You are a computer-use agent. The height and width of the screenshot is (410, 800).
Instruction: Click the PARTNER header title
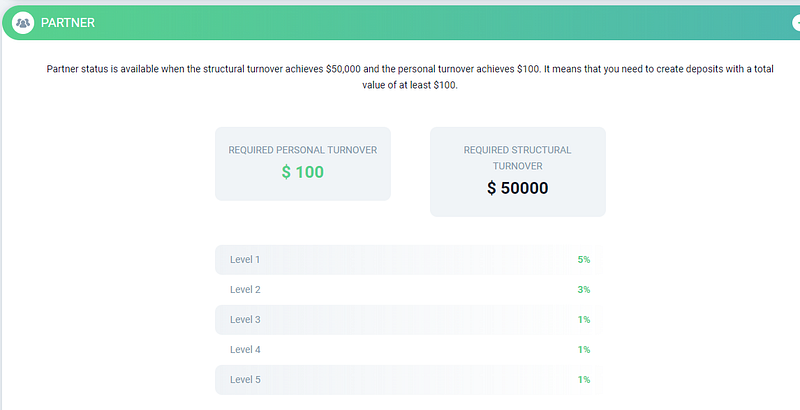pos(68,22)
